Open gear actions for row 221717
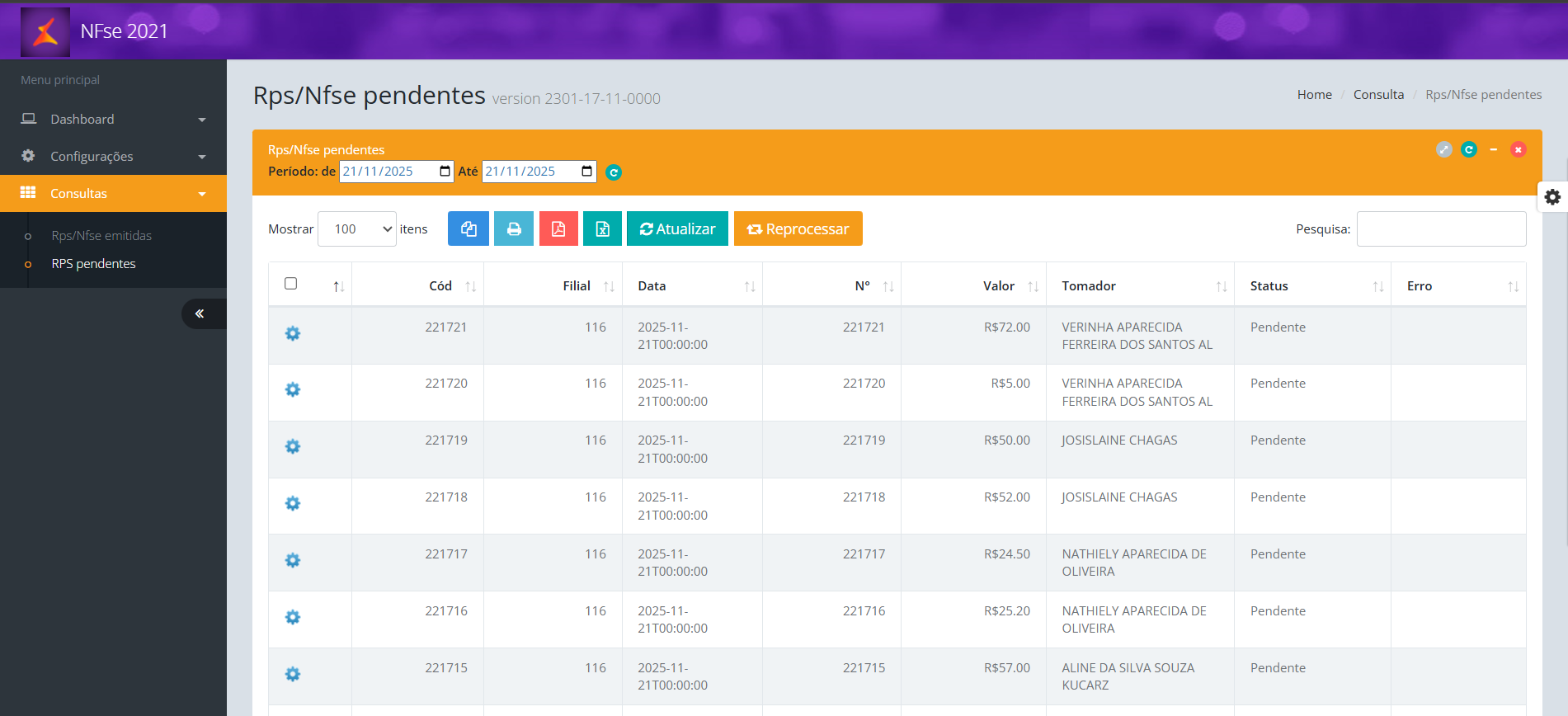 tap(293, 560)
